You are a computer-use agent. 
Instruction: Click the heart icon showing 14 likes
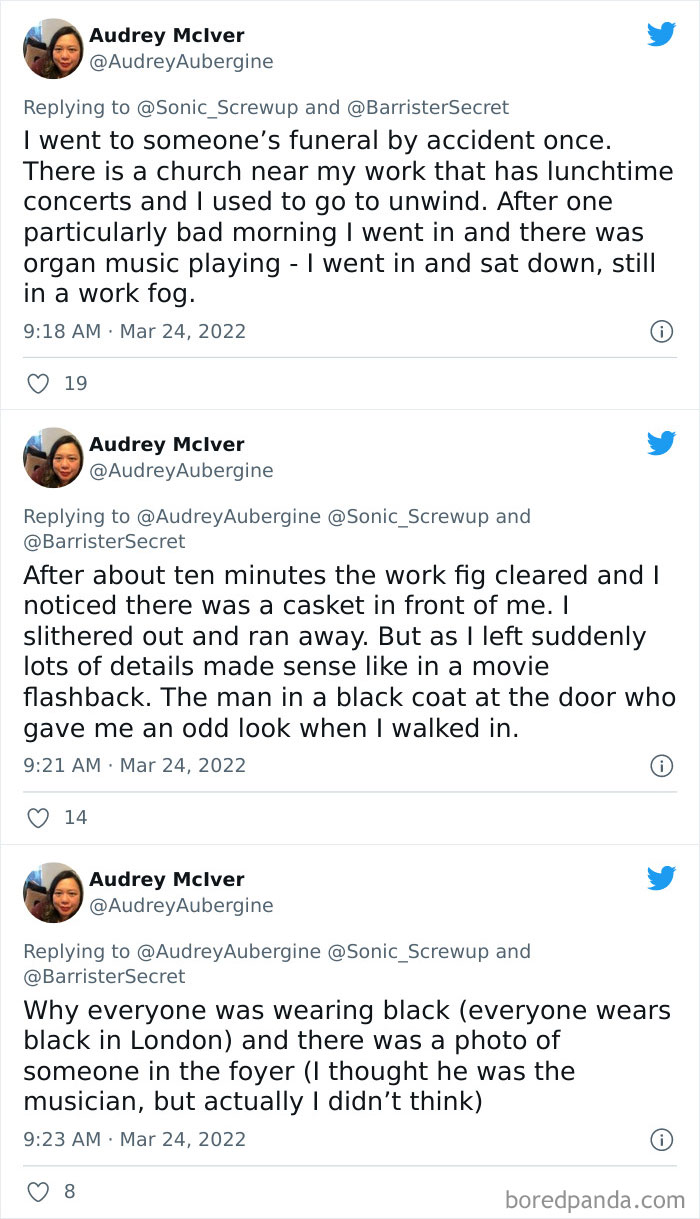point(37,817)
